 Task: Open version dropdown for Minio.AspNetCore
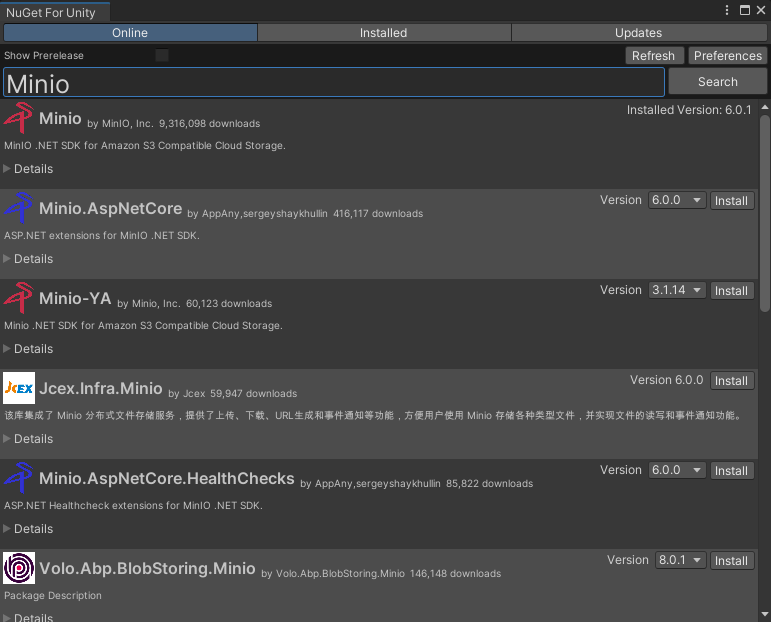(x=677, y=201)
